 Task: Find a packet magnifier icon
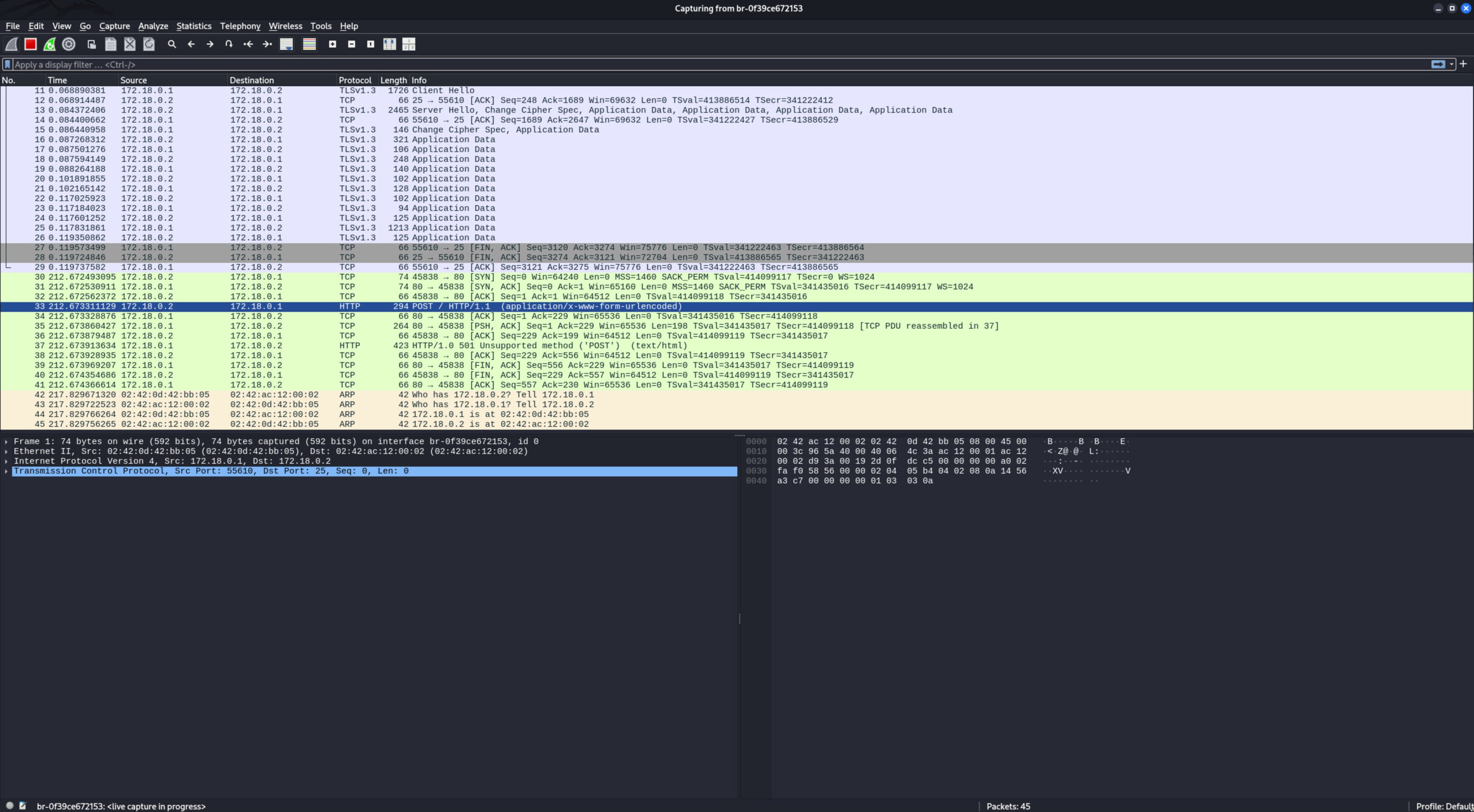[x=172, y=44]
